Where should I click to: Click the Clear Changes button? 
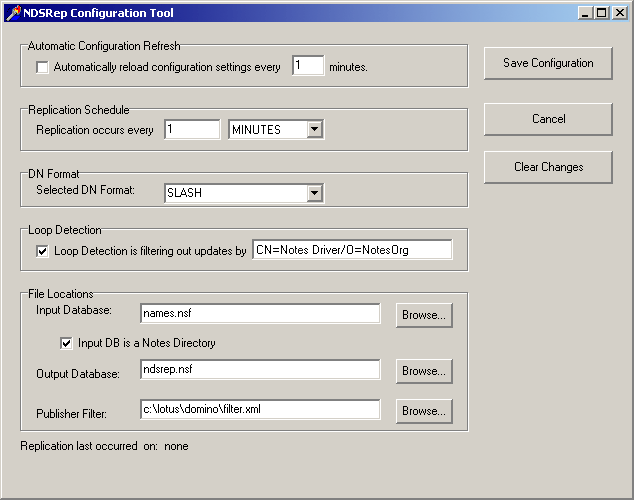click(x=548, y=167)
